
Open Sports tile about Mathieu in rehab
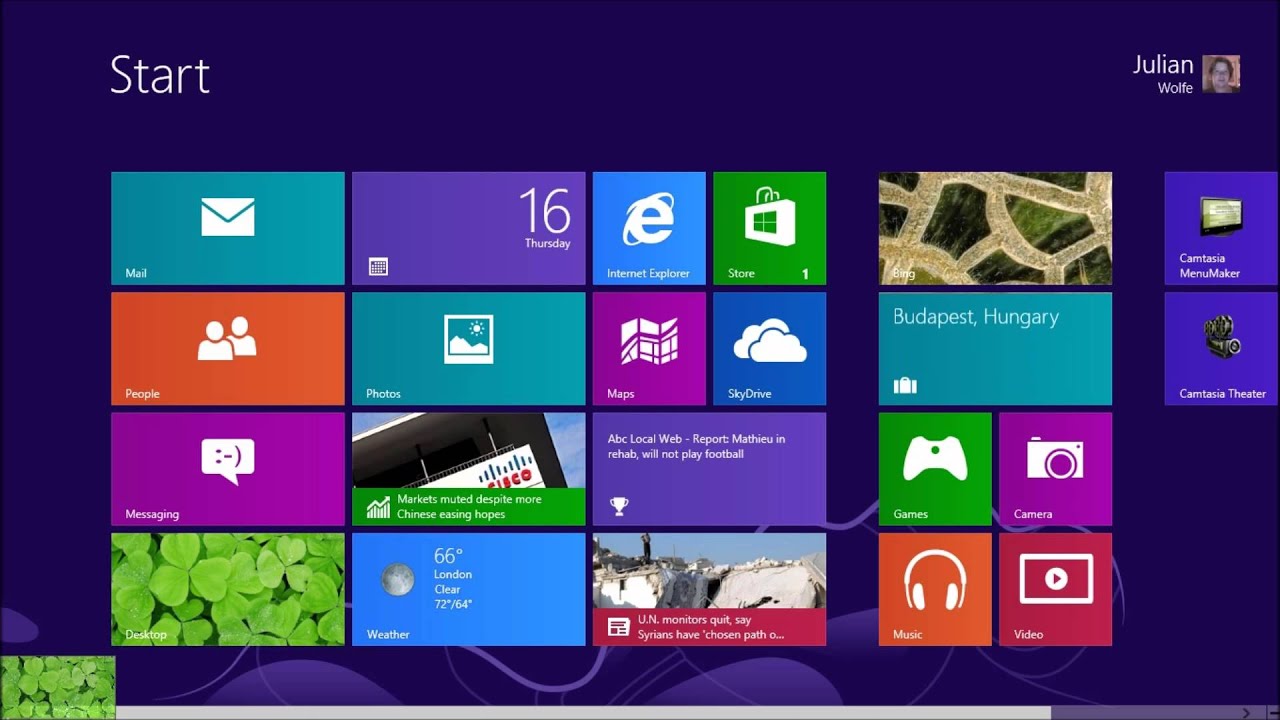pos(709,469)
